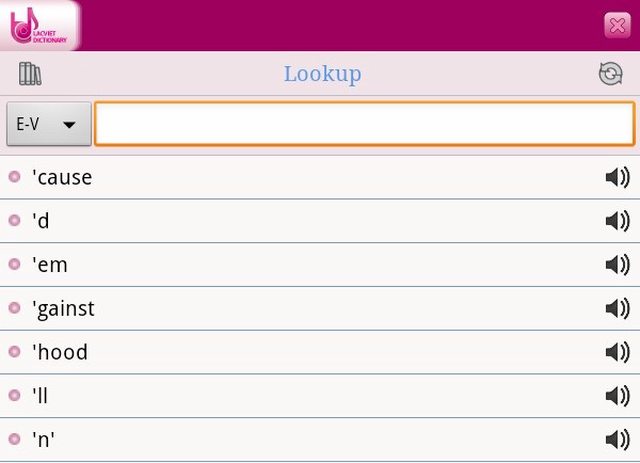Play pronunciation audio for 'hood
The image size is (640, 463).
pyautogui.click(x=618, y=352)
